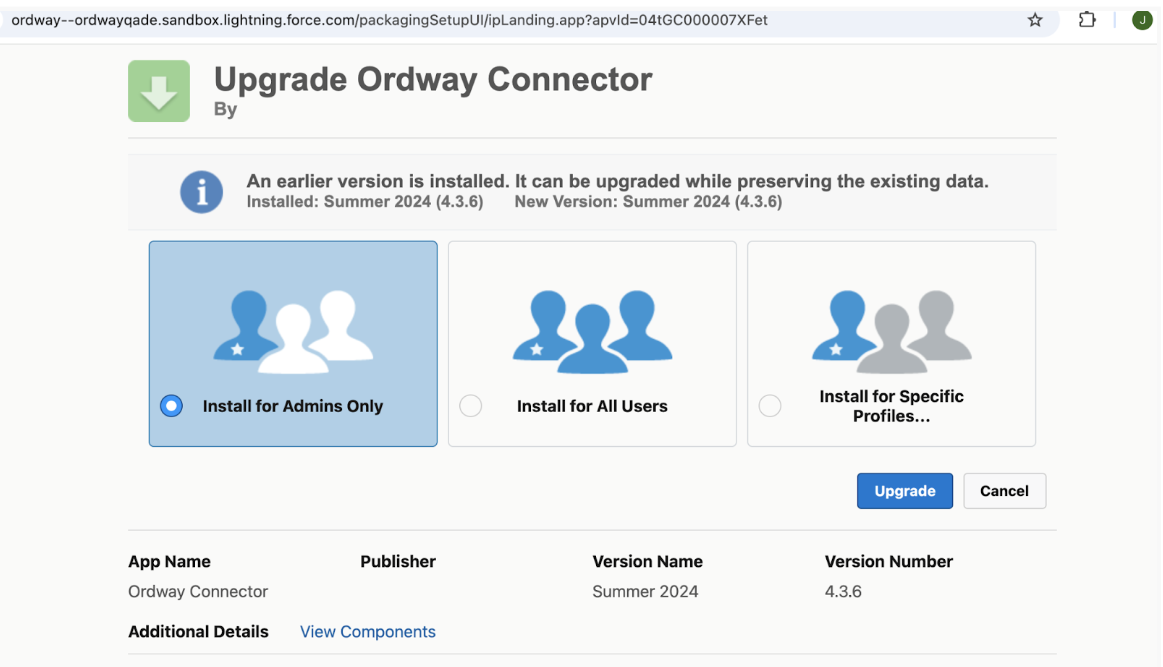This screenshot has height=667, width=1163.
Task: Click the Installed: Summer 2024 (4.3.6) text
Action: (x=365, y=202)
